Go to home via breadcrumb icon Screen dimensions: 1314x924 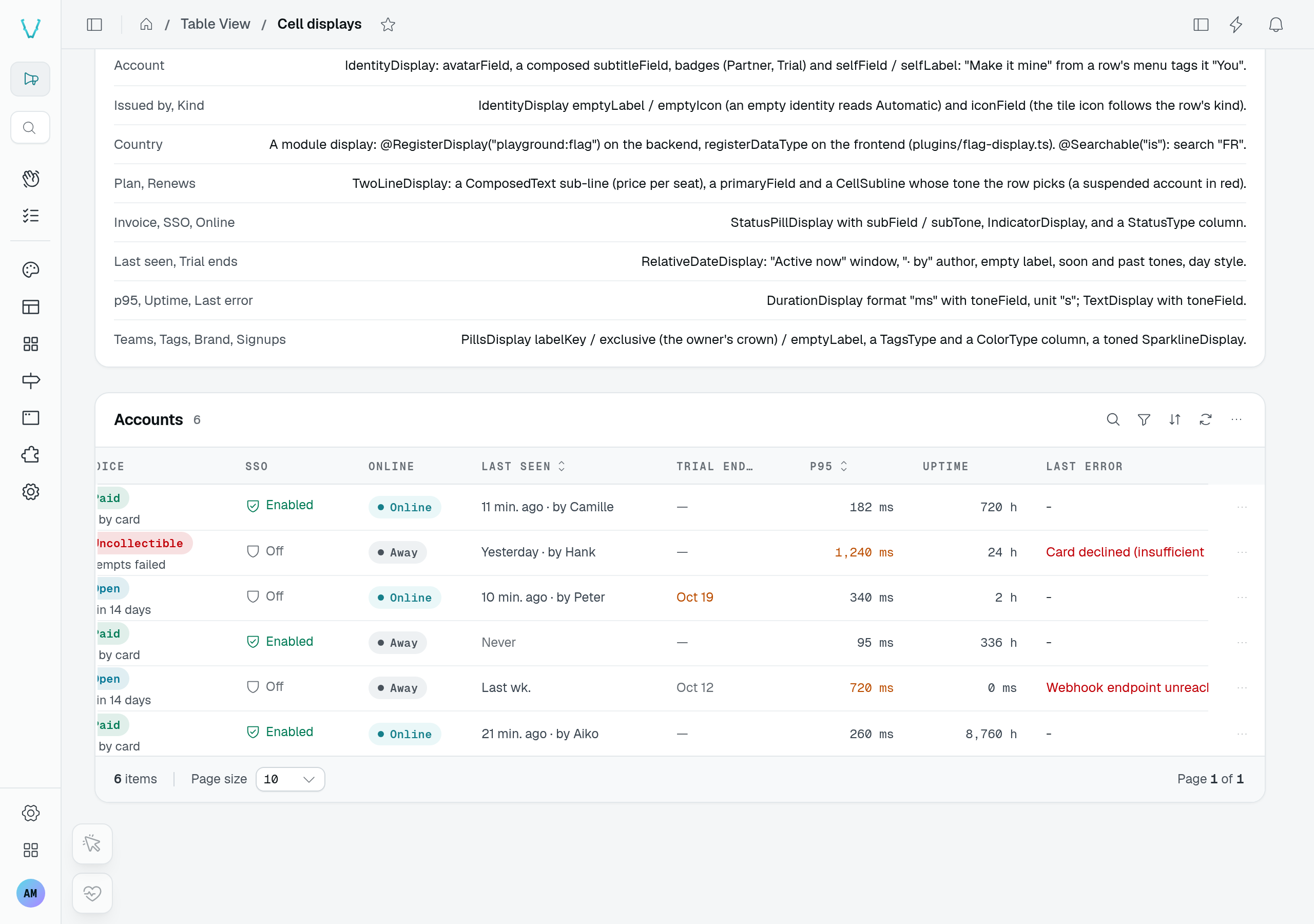[x=146, y=24]
